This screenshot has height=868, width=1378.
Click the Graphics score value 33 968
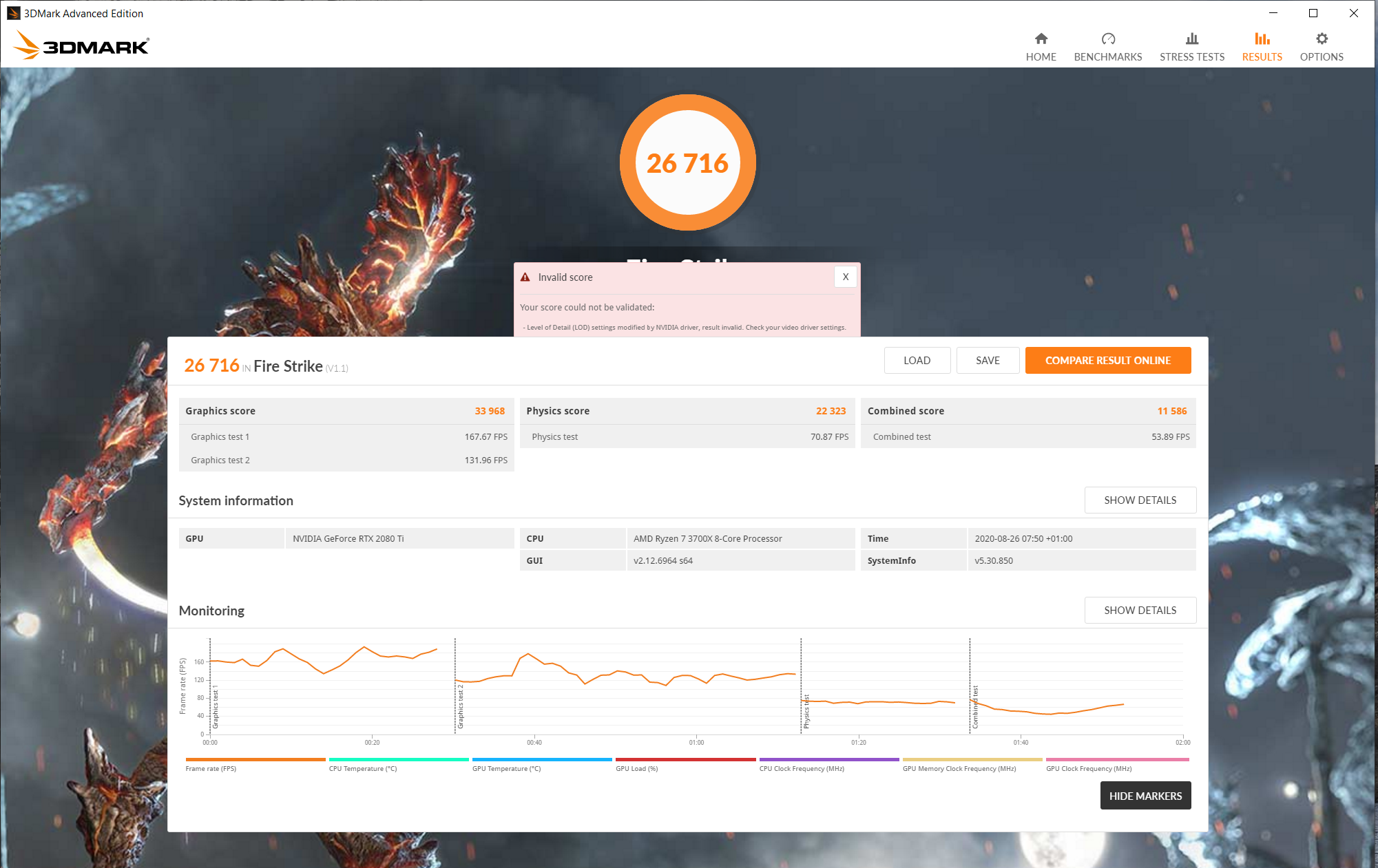point(489,410)
